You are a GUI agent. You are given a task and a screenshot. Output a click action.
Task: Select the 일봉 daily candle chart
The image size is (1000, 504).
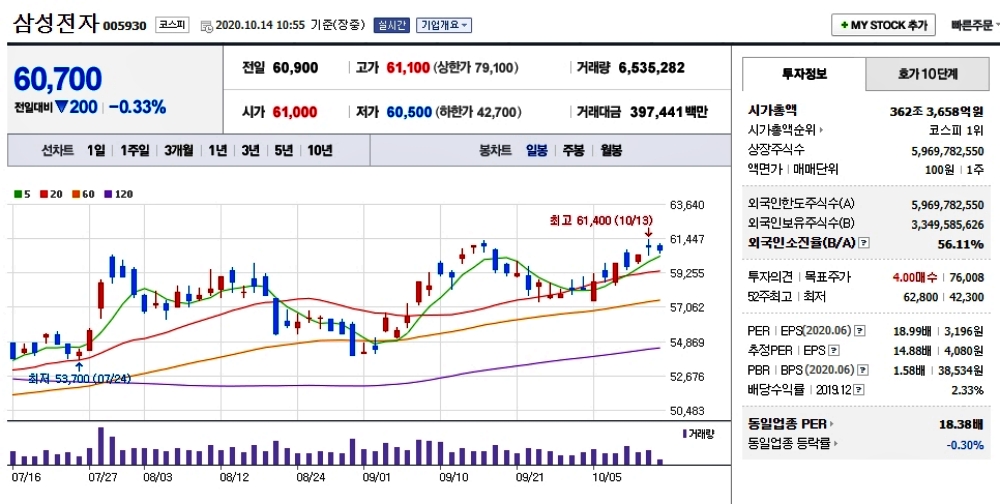coord(536,151)
